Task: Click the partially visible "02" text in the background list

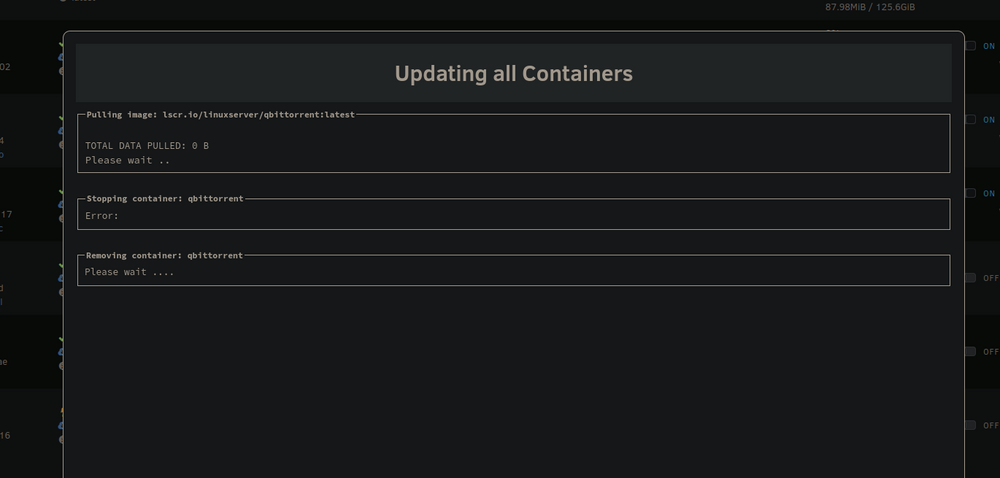Action: click(x=5, y=67)
